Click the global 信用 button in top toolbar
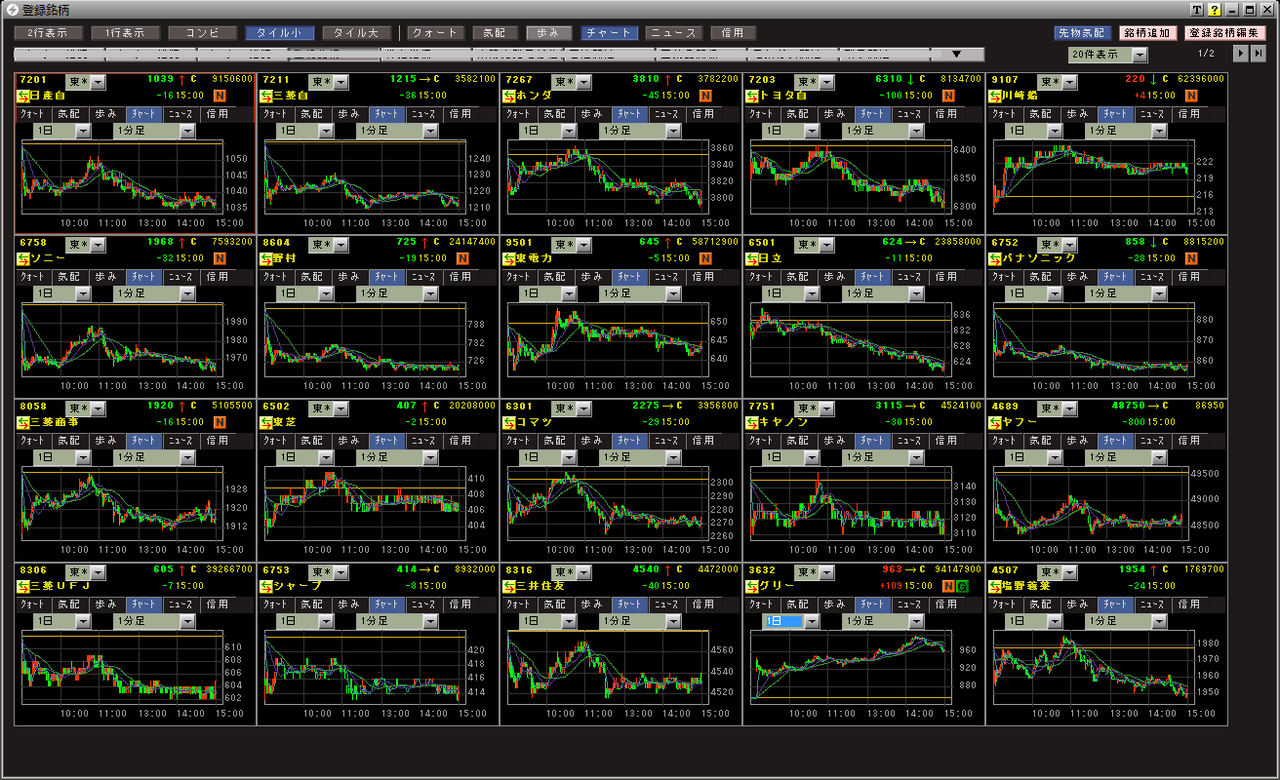1280x780 pixels. (x=733, y=33)
